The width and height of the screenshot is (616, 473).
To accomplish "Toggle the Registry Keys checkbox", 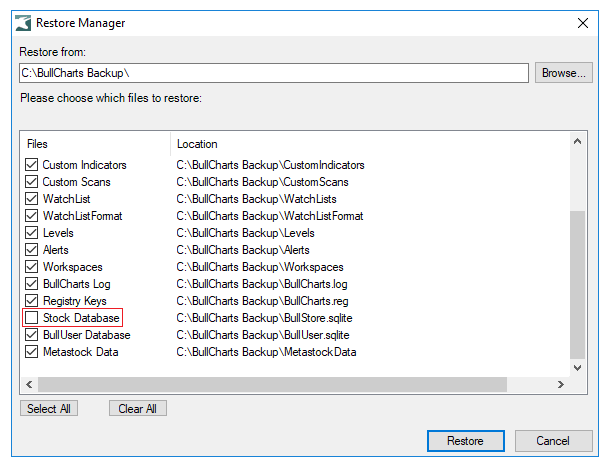I will click(31, 301).
